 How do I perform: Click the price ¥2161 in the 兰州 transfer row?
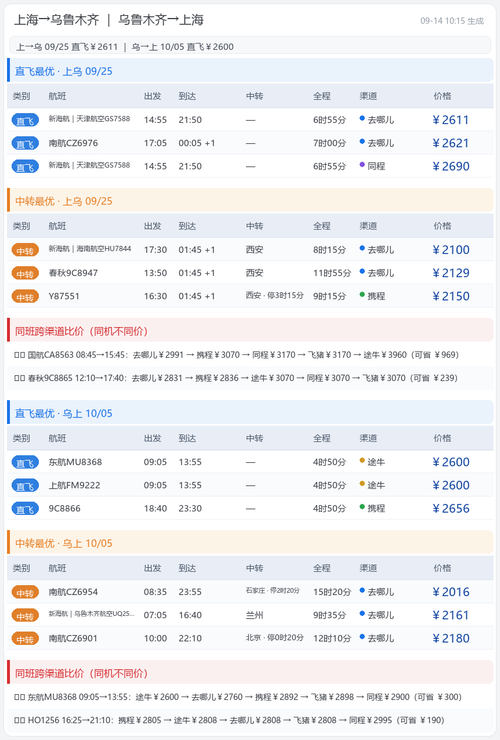tap(451, 615)
